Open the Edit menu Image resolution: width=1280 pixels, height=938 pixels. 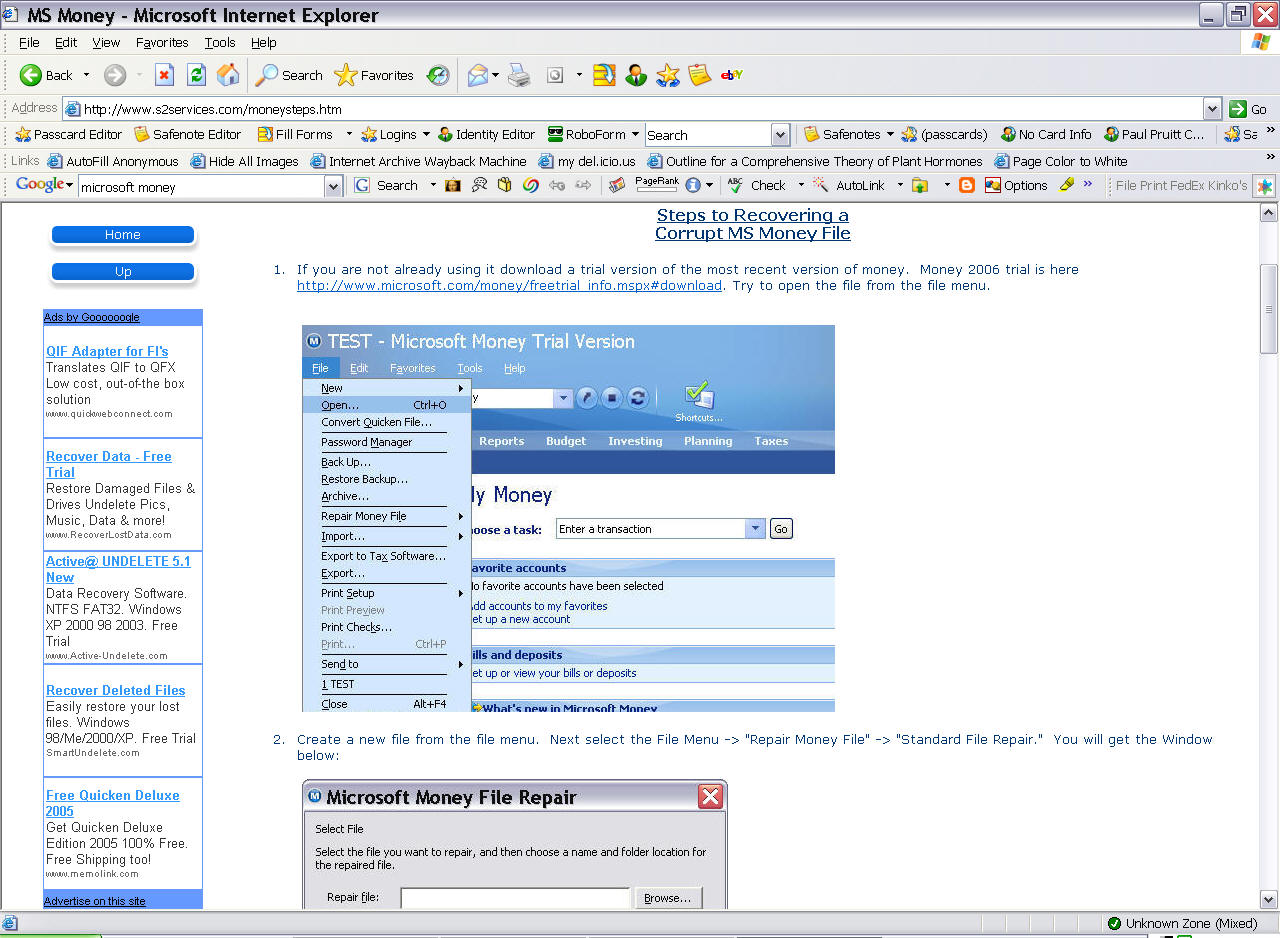point(66,43)
